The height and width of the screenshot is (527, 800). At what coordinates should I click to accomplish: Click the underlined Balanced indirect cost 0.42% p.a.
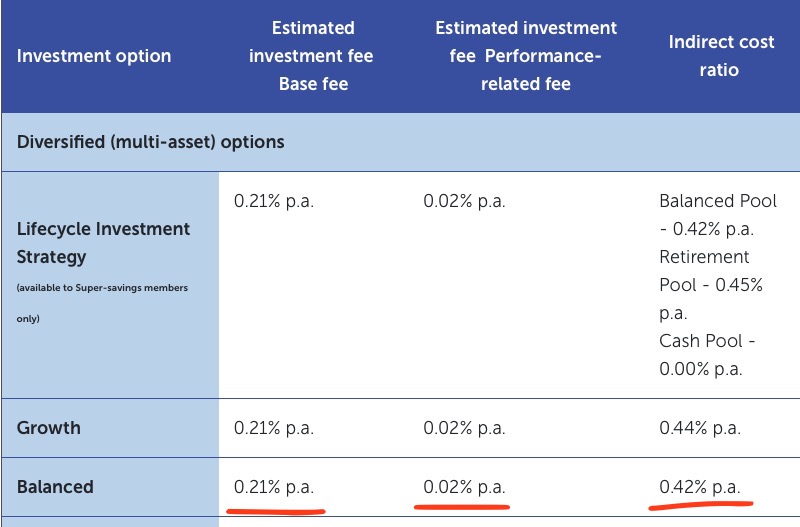coord(700,488)
